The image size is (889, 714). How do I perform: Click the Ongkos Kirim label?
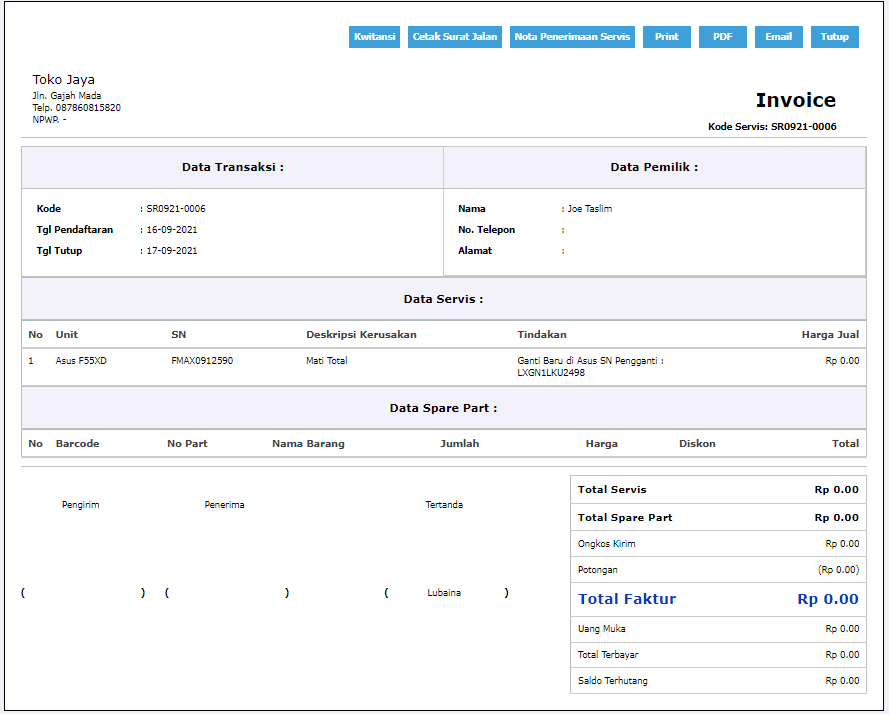tap(607, 544)
